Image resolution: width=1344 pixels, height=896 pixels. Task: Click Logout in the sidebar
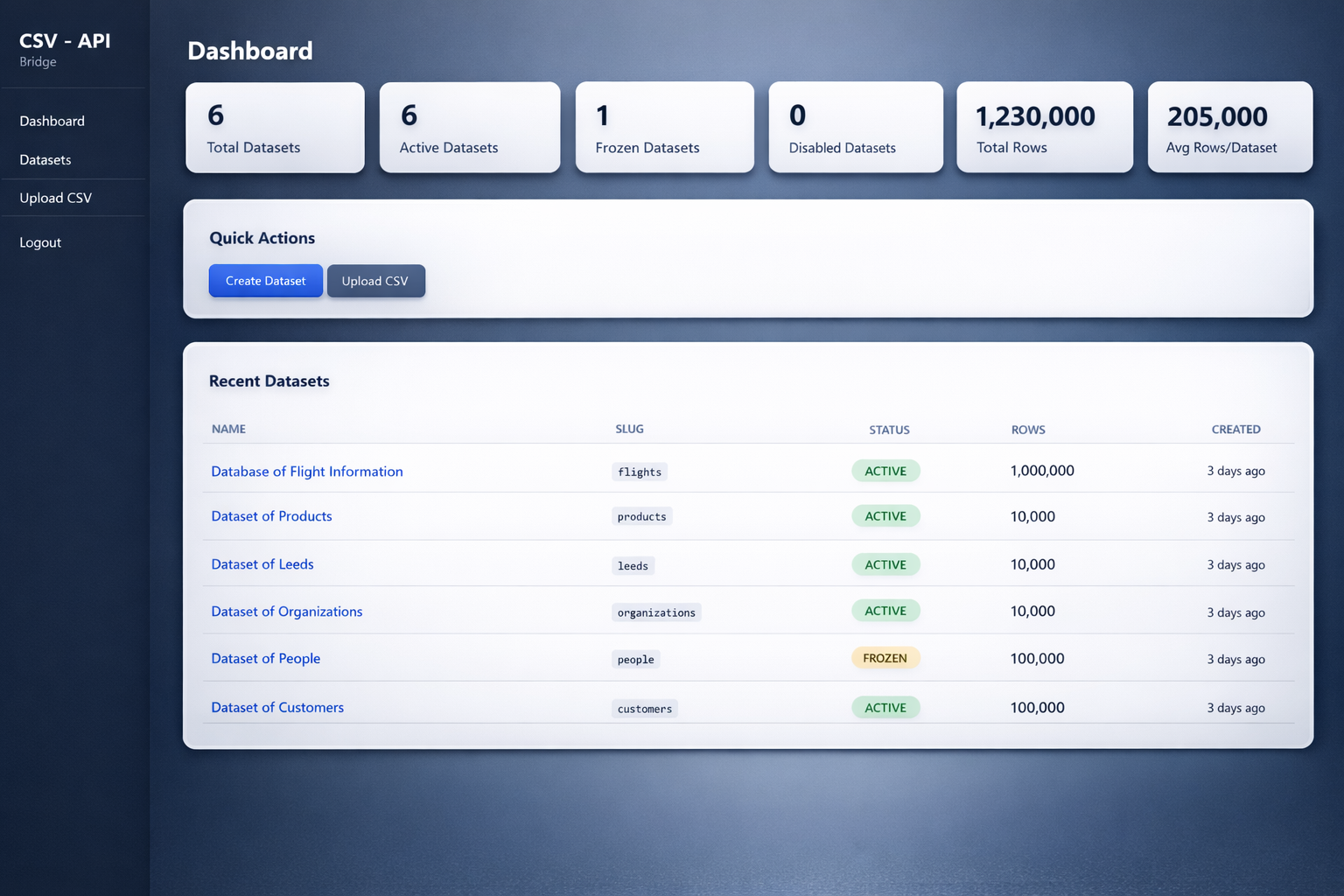(39, 242)
